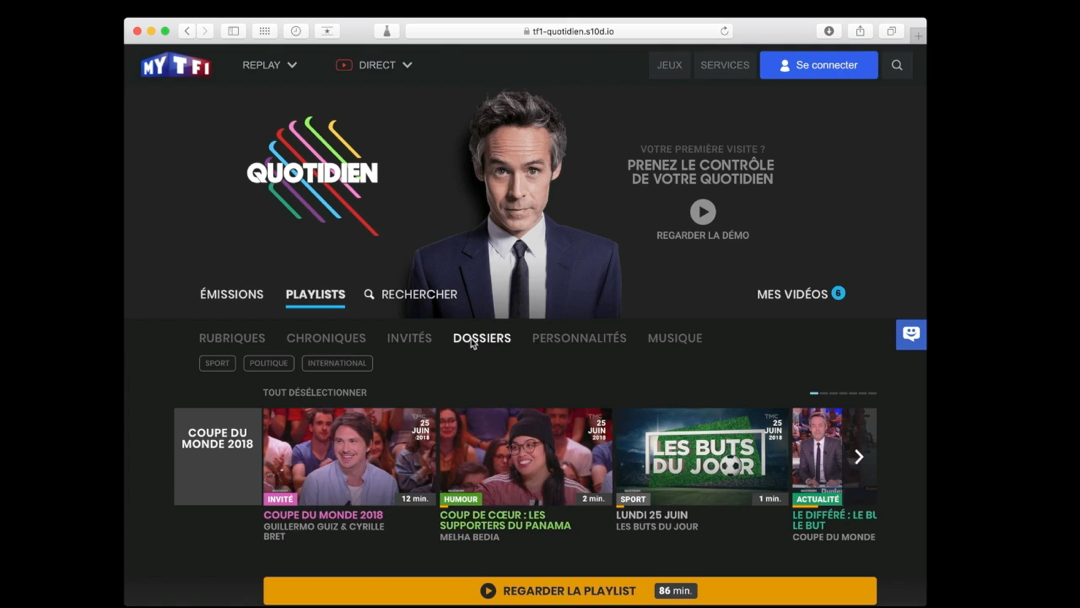Expand the Replay dropdown menu

point(269,65)
